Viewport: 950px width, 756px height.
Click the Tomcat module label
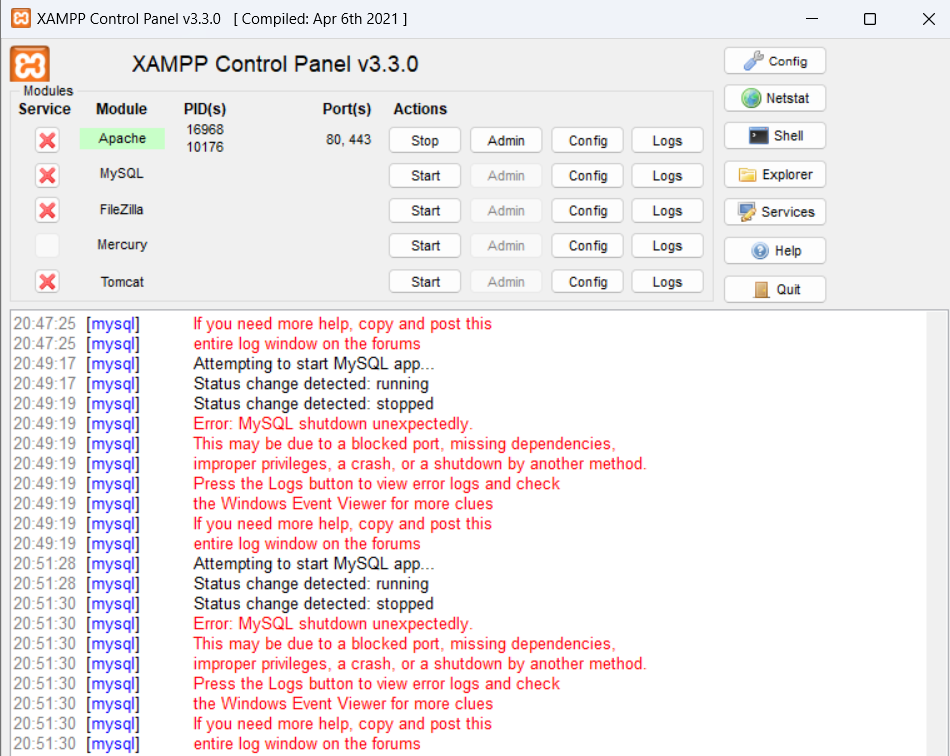[122, 282]
